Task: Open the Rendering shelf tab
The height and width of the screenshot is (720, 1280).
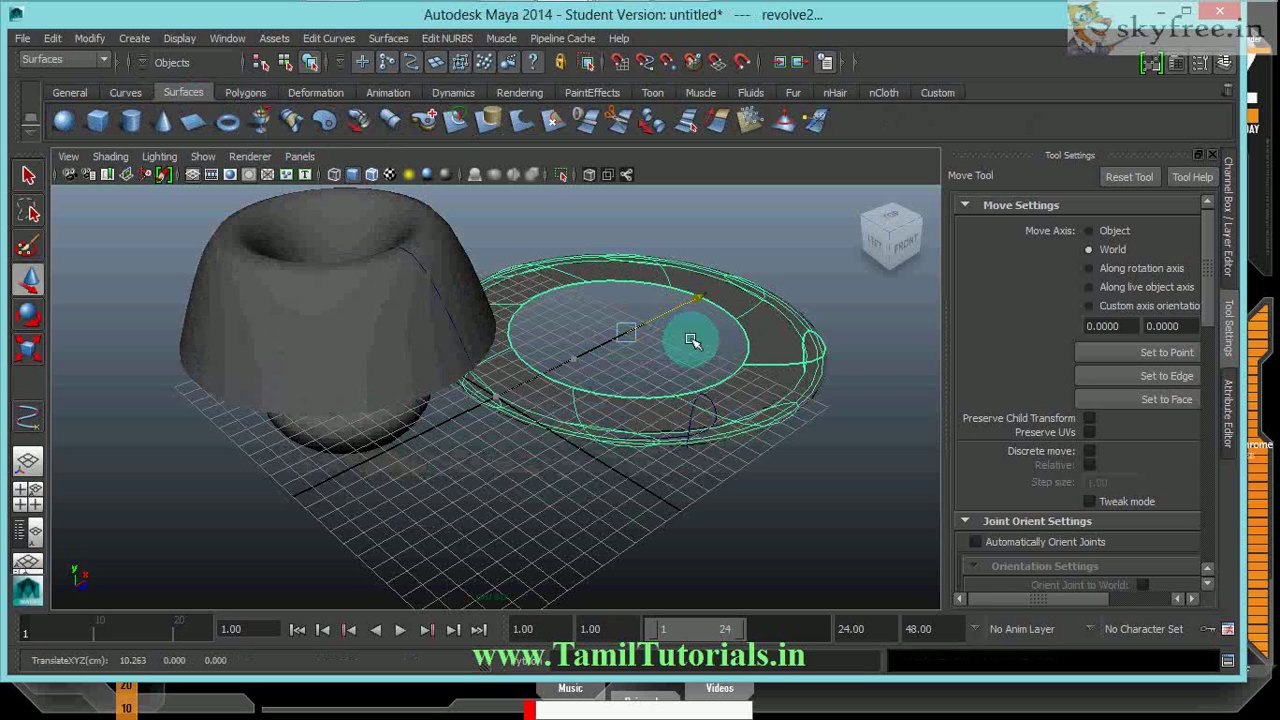Action: 520,93
